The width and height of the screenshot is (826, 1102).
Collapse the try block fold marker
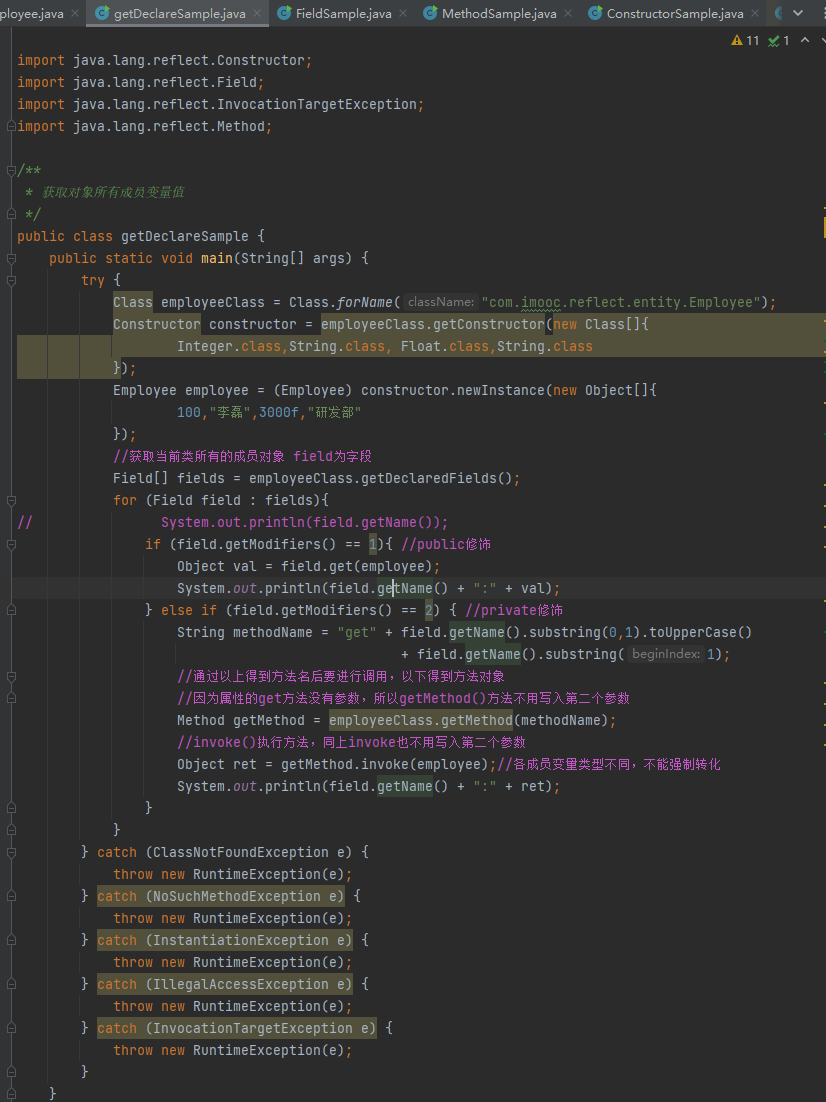pos(11,280)
